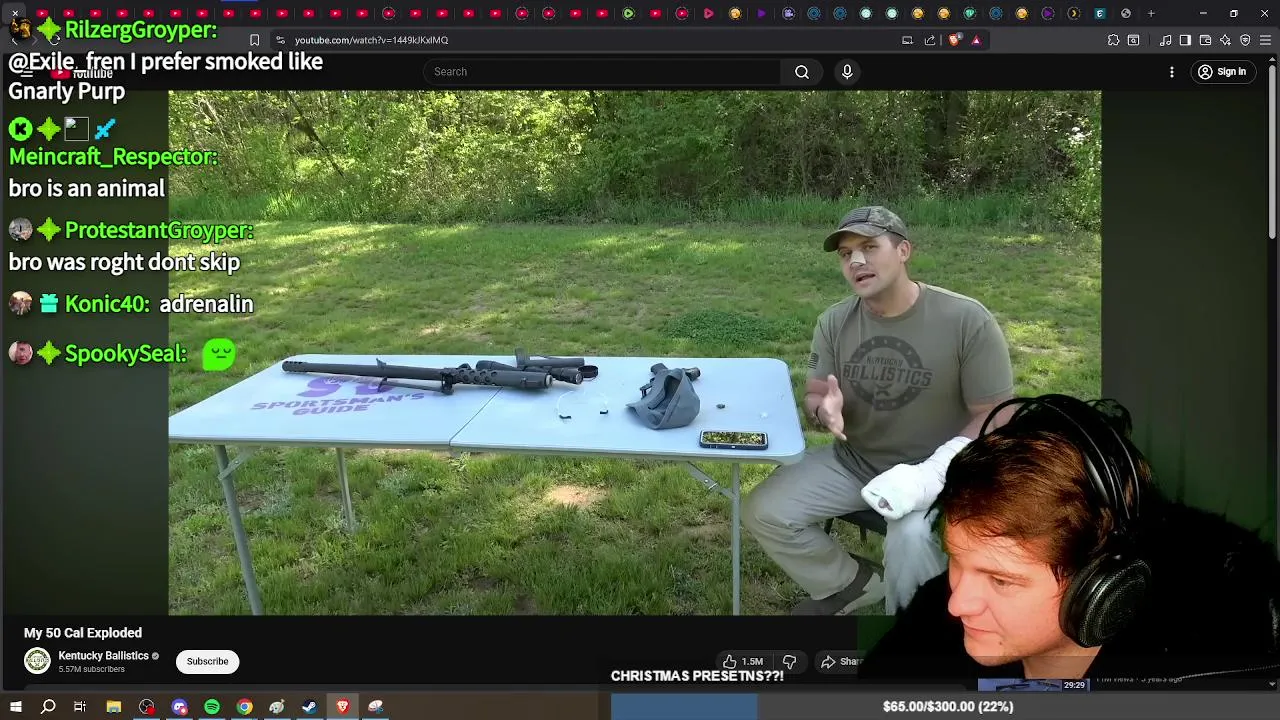This screenshot has width=1280, height=720.
Task: Open Task View on the taskbar
Action: click(80, 707)
